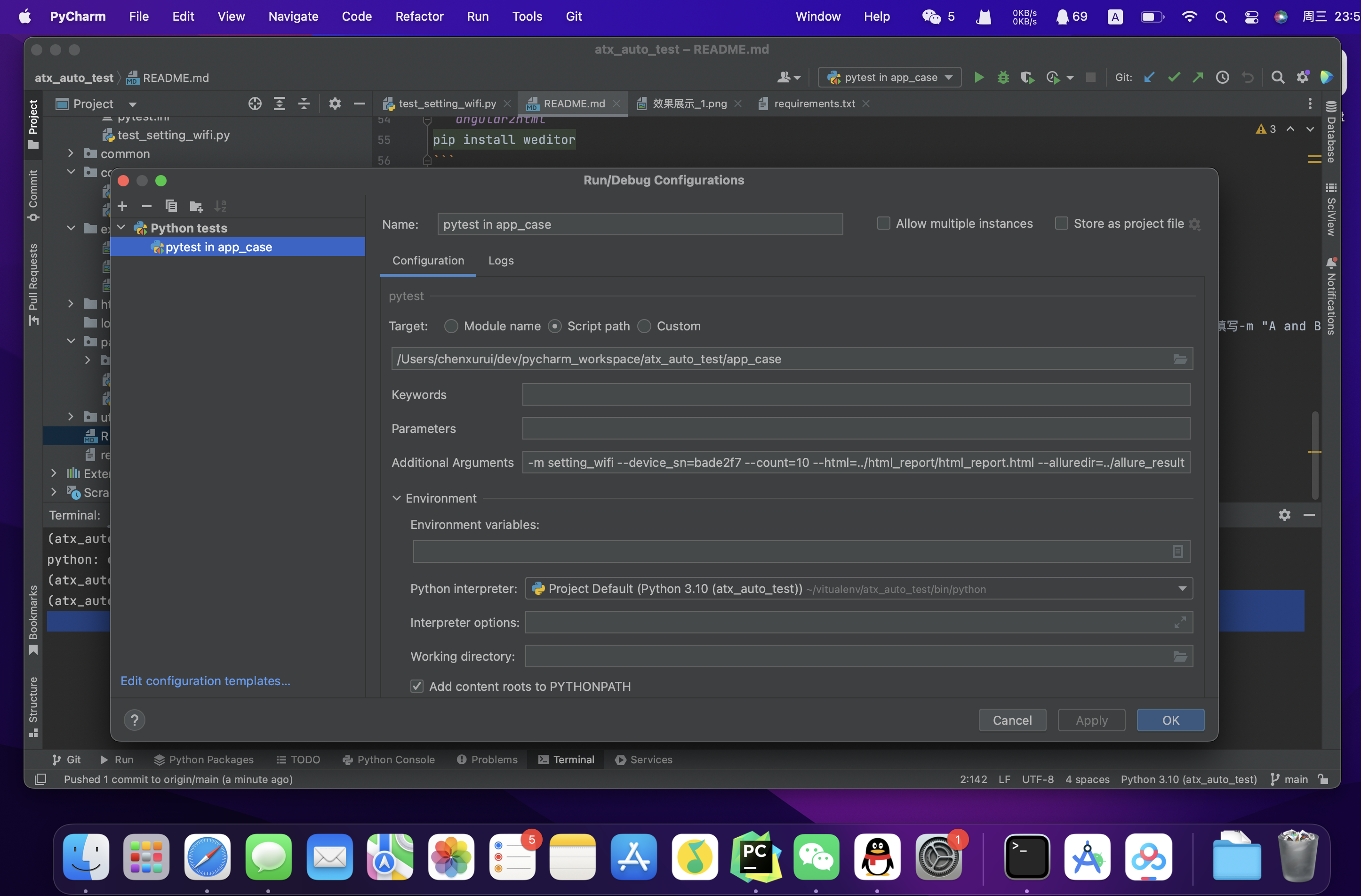Switch to the Configuration tab
The height and width of the screenshot is (896, 1361).
(x=428, y=260)
